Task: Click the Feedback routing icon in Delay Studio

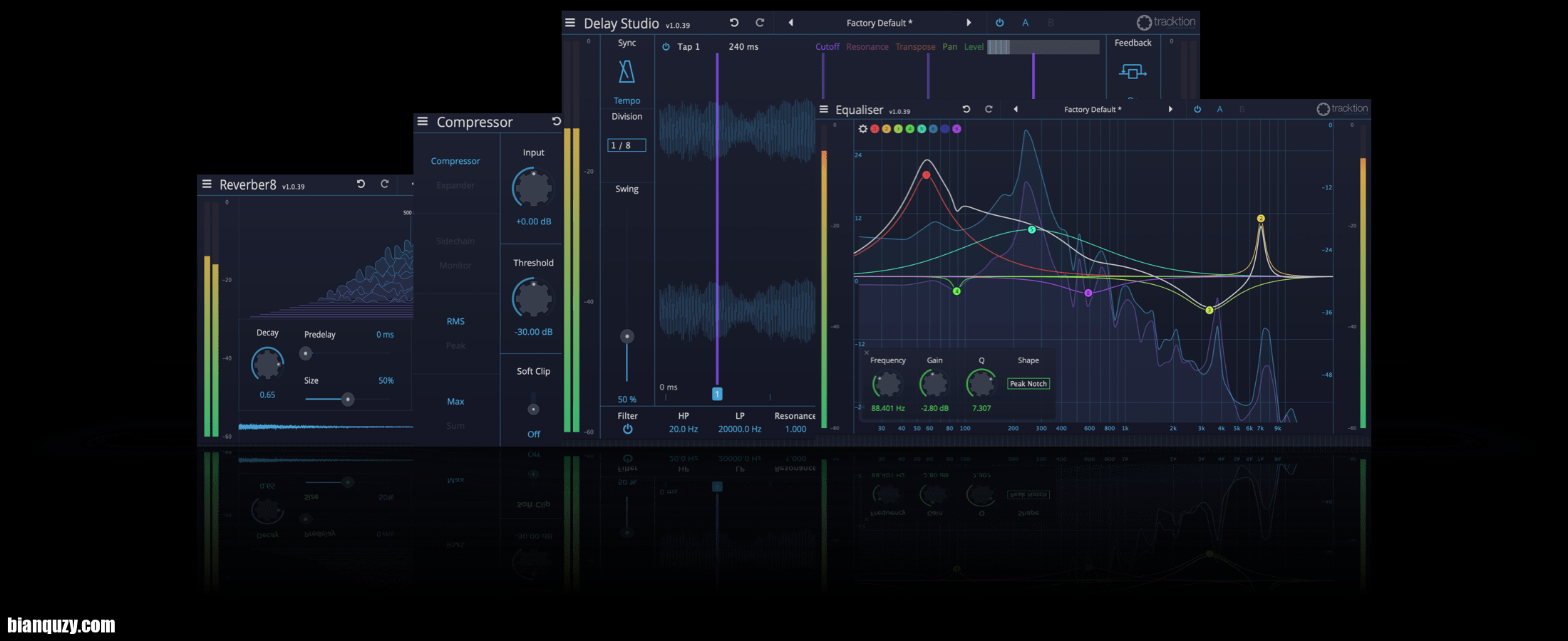Action: click(x=1133, y=71)
